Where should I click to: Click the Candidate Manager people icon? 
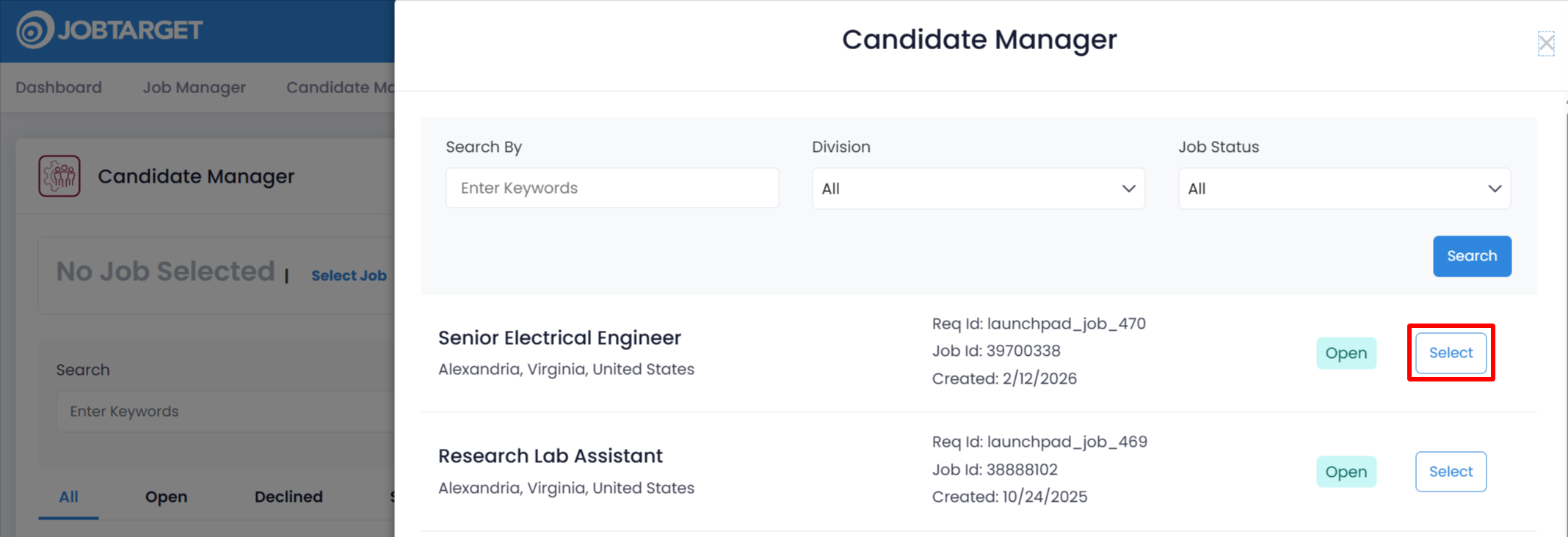[59, 176]
